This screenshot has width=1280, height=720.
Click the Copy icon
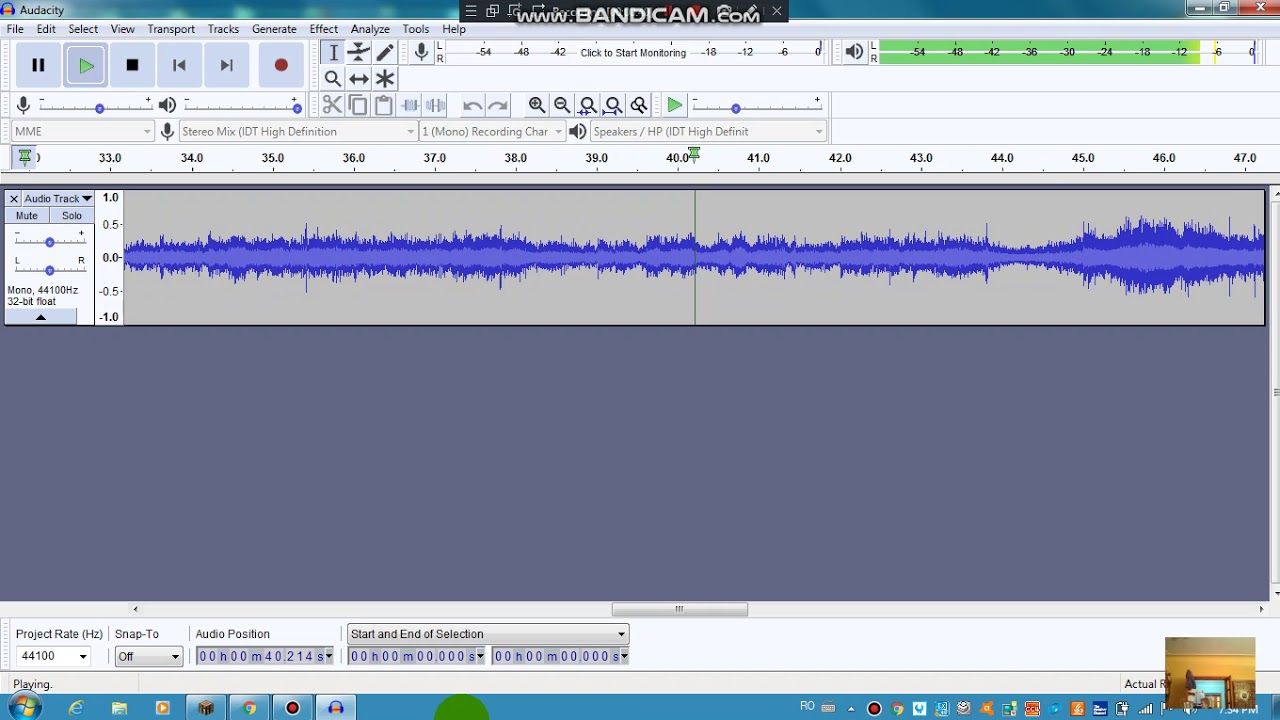coord(358,105)
